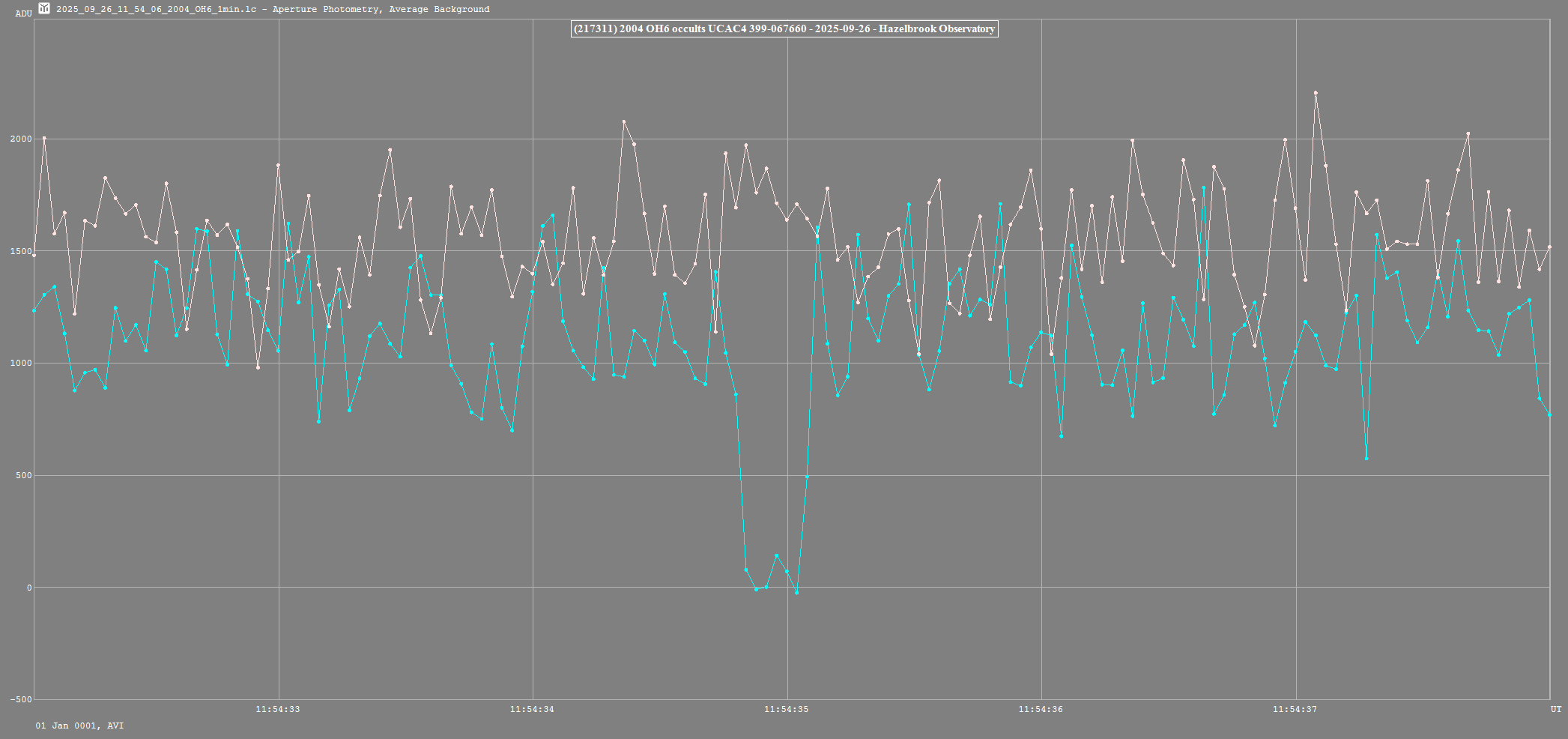Click the ADU axis unit label
This screenshot has height=739, width=1568.
24,13
